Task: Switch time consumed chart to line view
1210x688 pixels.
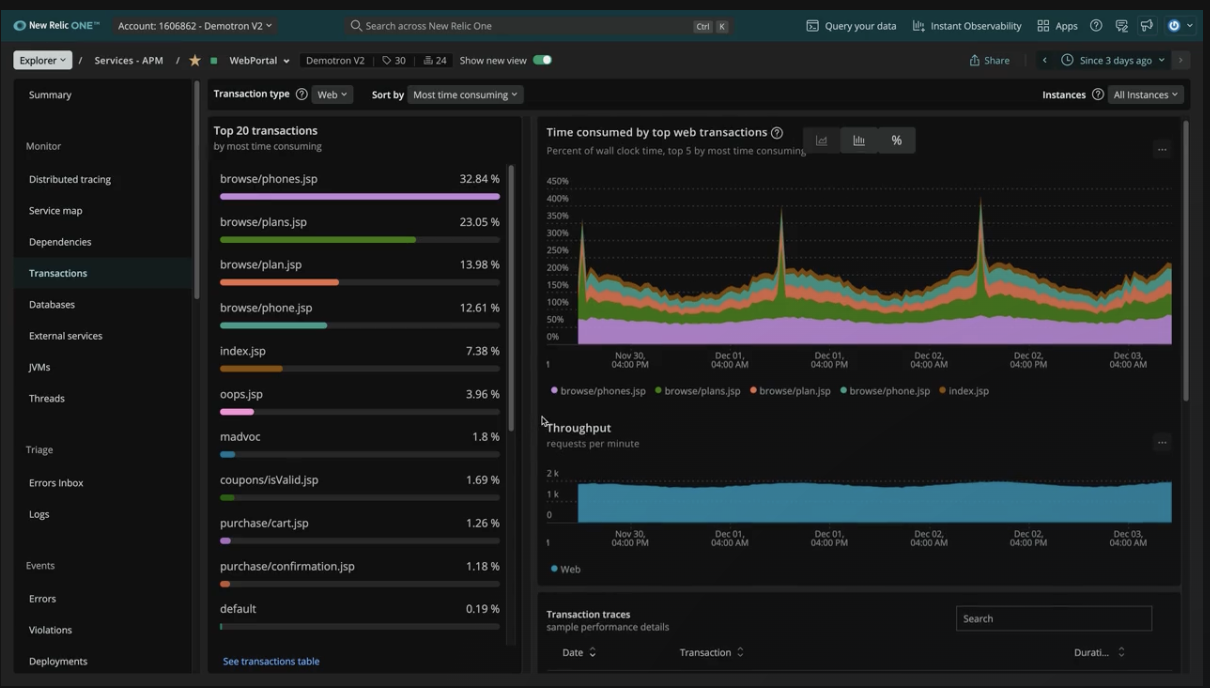Action: click(x=821, y=140)
